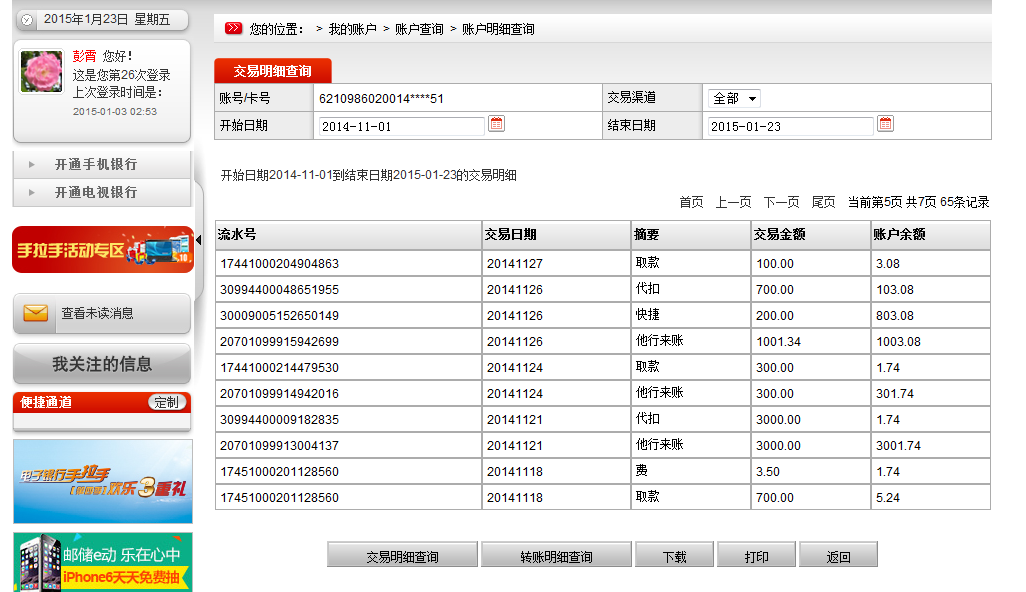Open the iPhone6 lottery advertisement banner
Viewport: 1026px width, 592px height.
[102, 562]
